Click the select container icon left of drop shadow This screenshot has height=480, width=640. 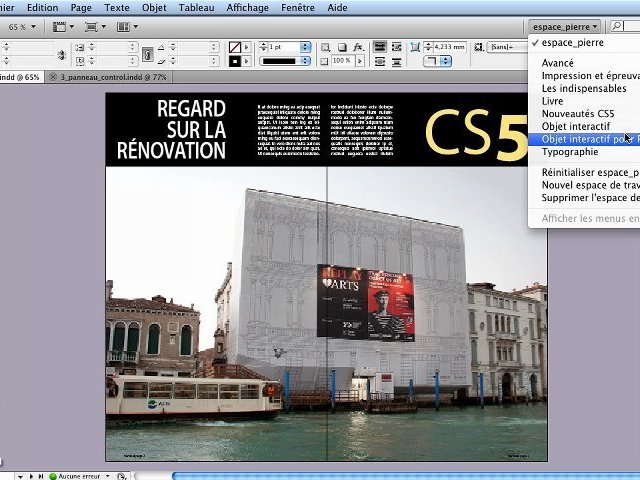(x=325, y=47)
